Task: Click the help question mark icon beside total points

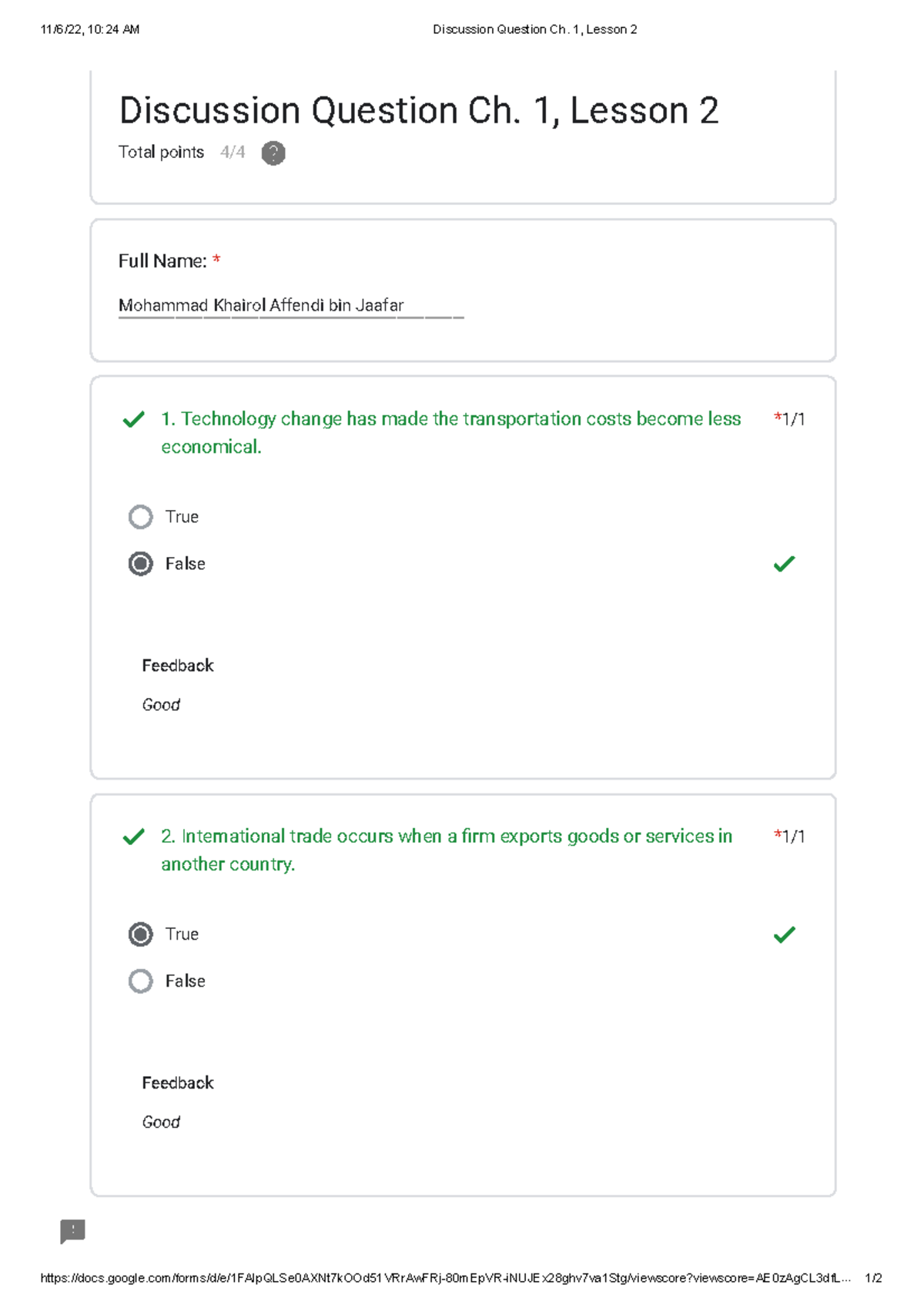Action: [273, 153]
